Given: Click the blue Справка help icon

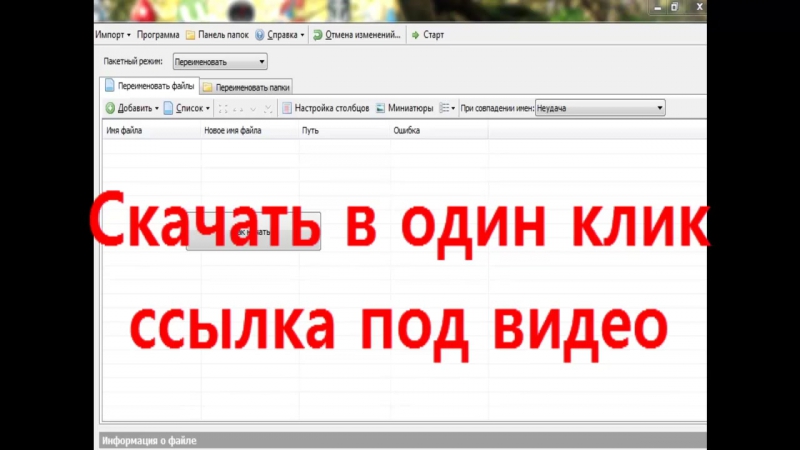Looking at the screenshot, I should (x=260, y=35).
